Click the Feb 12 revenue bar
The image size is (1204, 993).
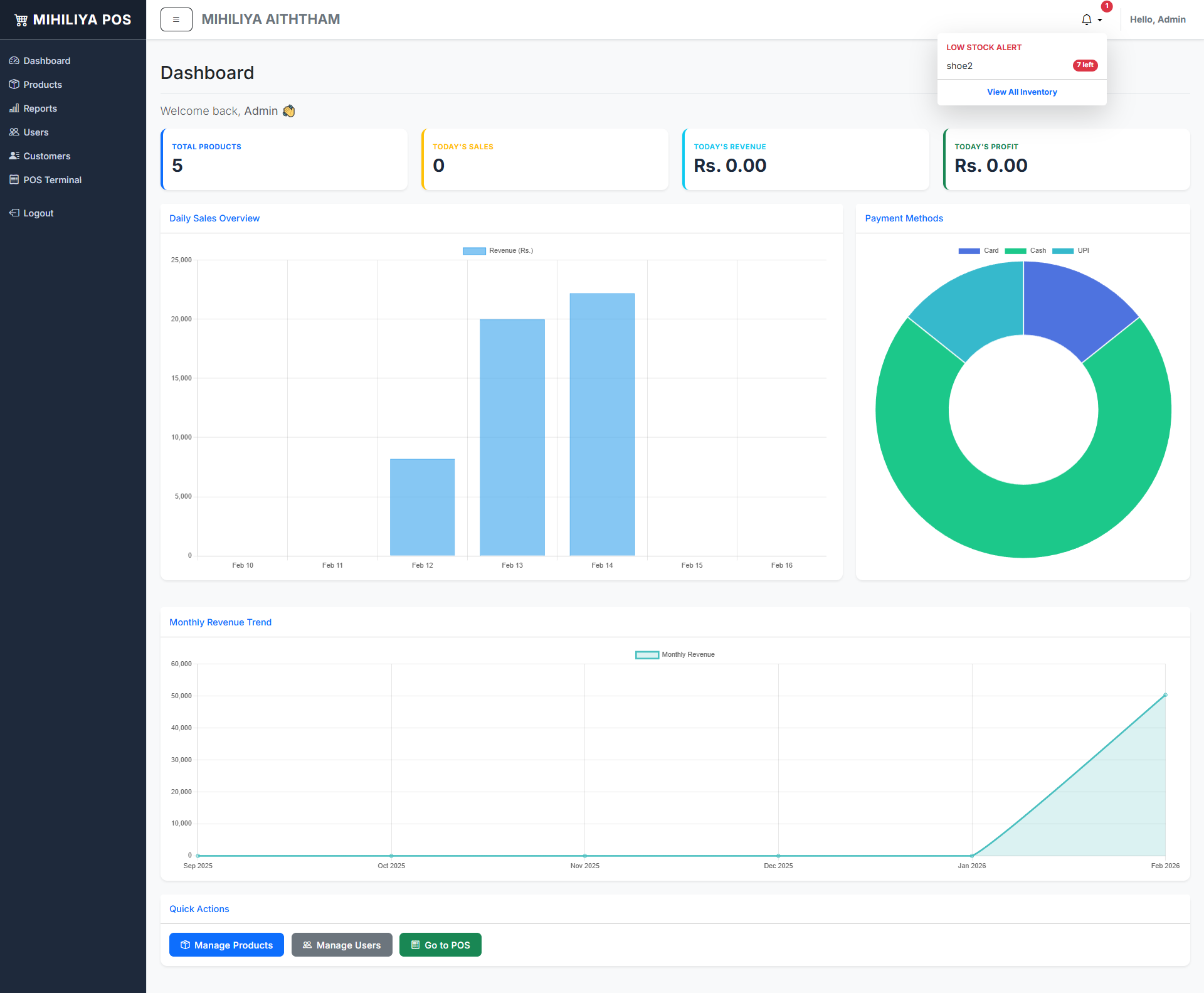pos(422,507)
